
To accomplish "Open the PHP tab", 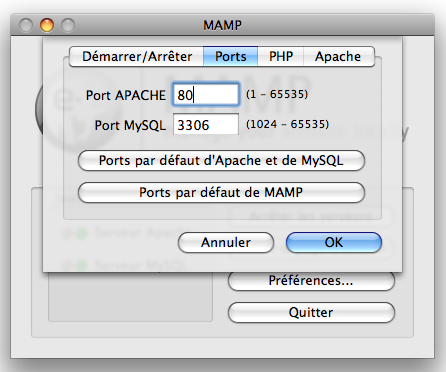I will point(281,56).
